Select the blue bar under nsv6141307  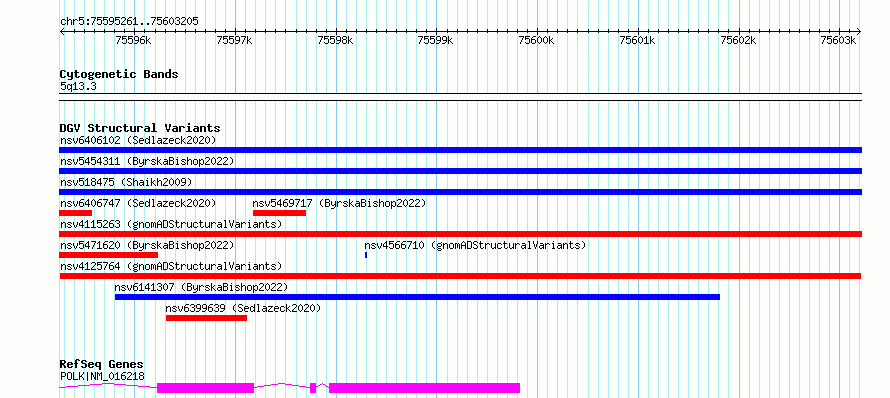point(417,297)
